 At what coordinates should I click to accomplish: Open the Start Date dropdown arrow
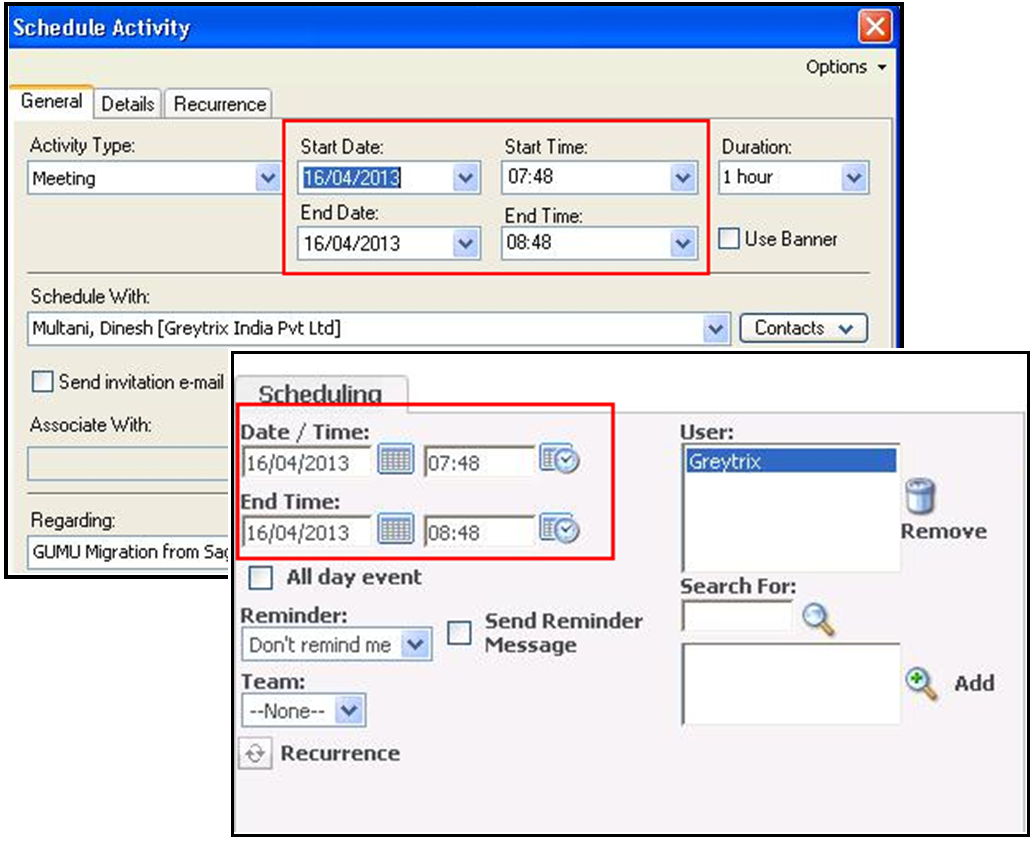465,178
